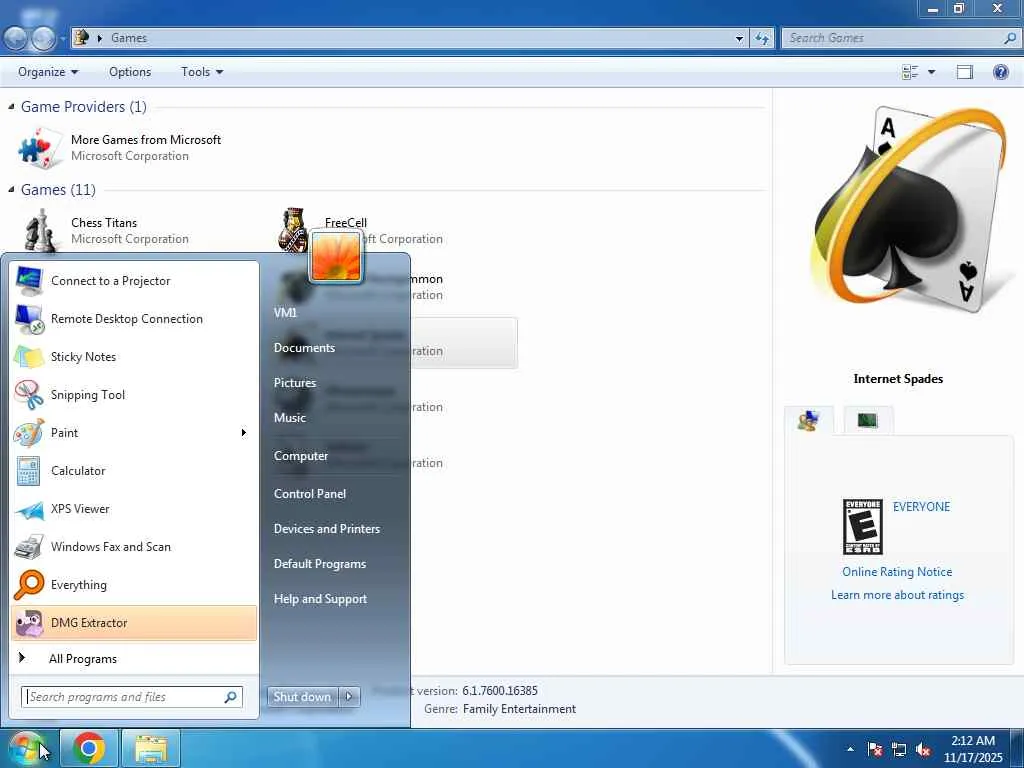Expand All Programs list
The width and height of the screenshot is (1024, 768).
134,658
